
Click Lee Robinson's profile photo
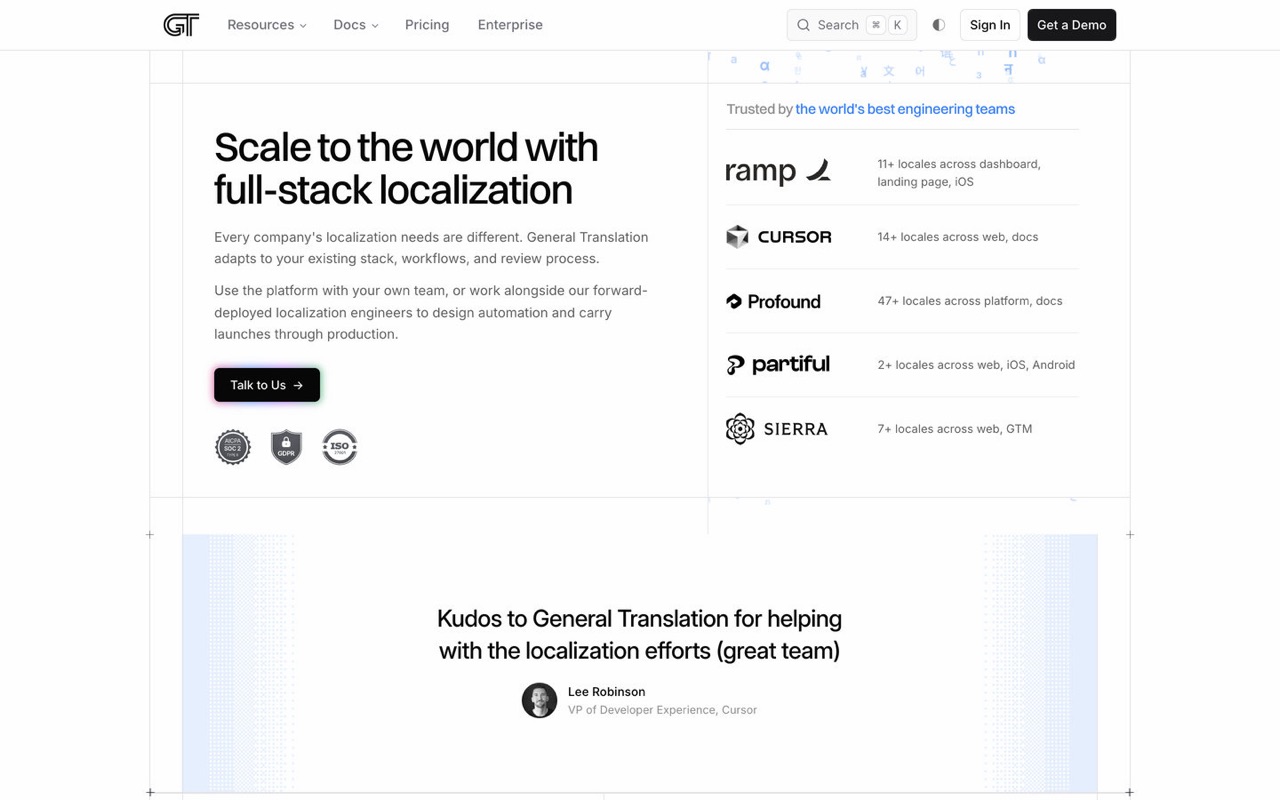coord(540,700)
